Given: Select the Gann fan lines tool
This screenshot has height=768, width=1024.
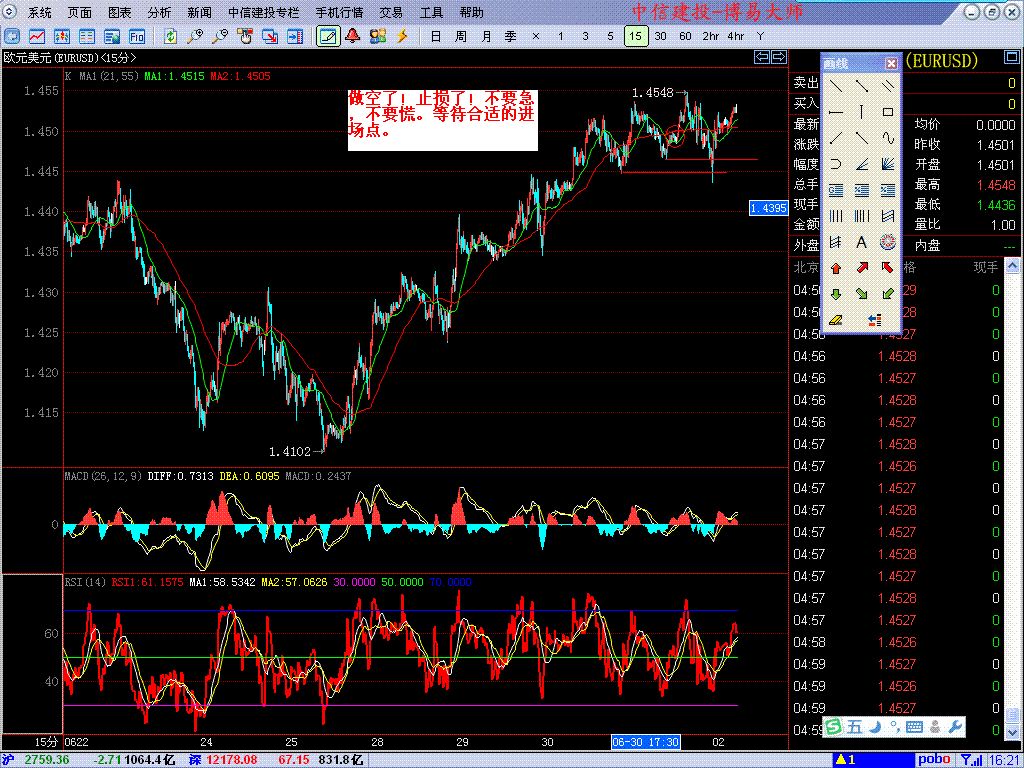Looking at the screenshot, I should (888, 164).
